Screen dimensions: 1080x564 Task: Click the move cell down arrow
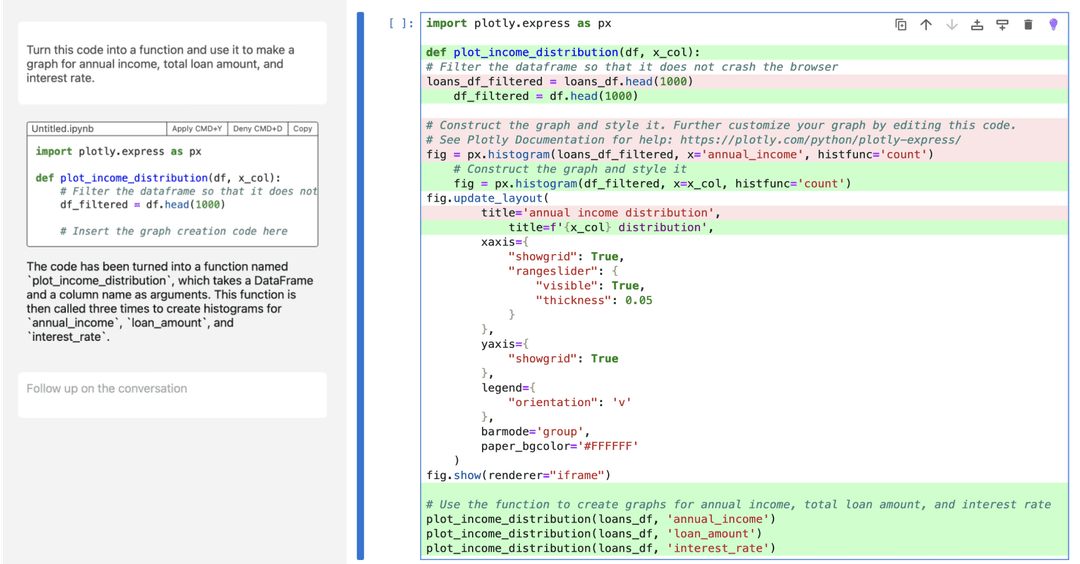951,24
